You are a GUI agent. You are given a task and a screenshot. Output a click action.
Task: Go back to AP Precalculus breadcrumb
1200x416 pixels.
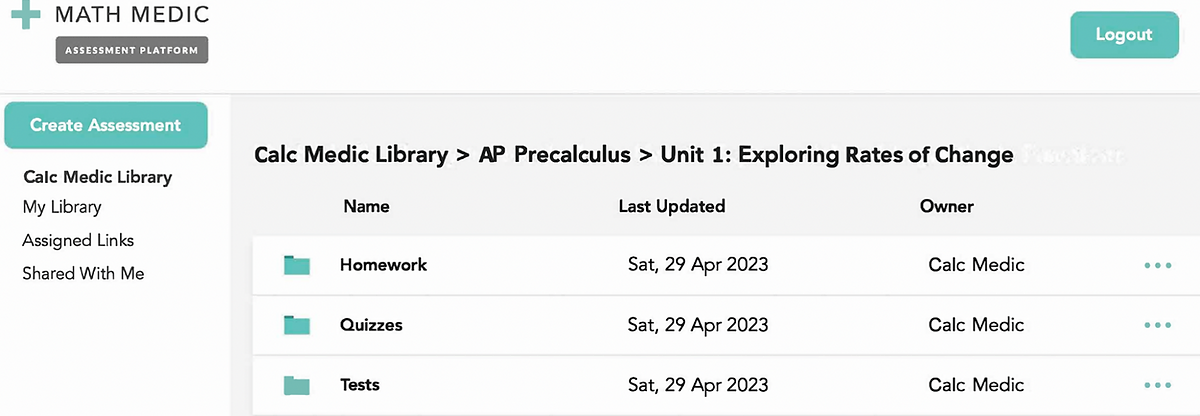click(554, 155)
